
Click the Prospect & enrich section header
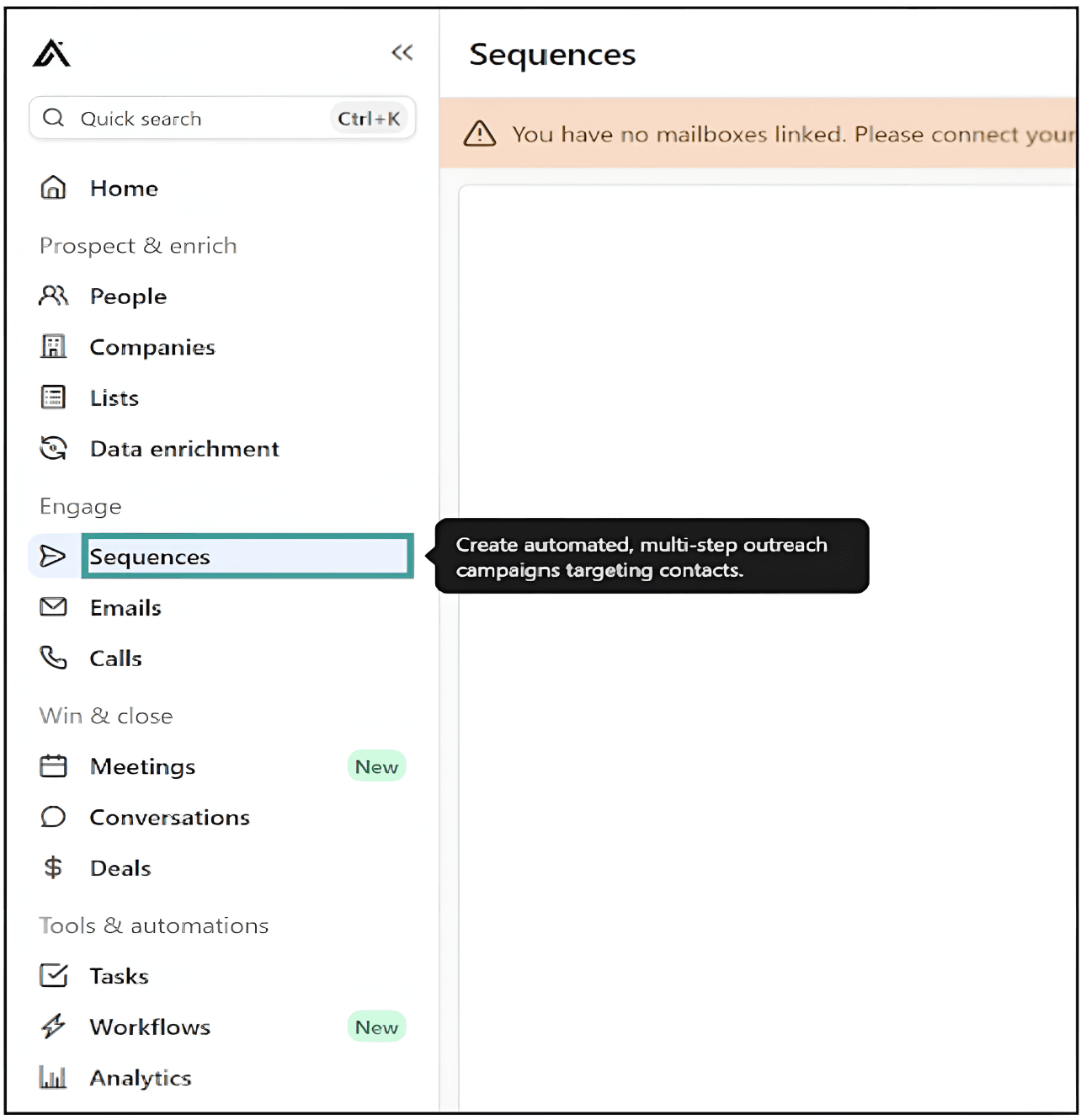tap(138, 246)
